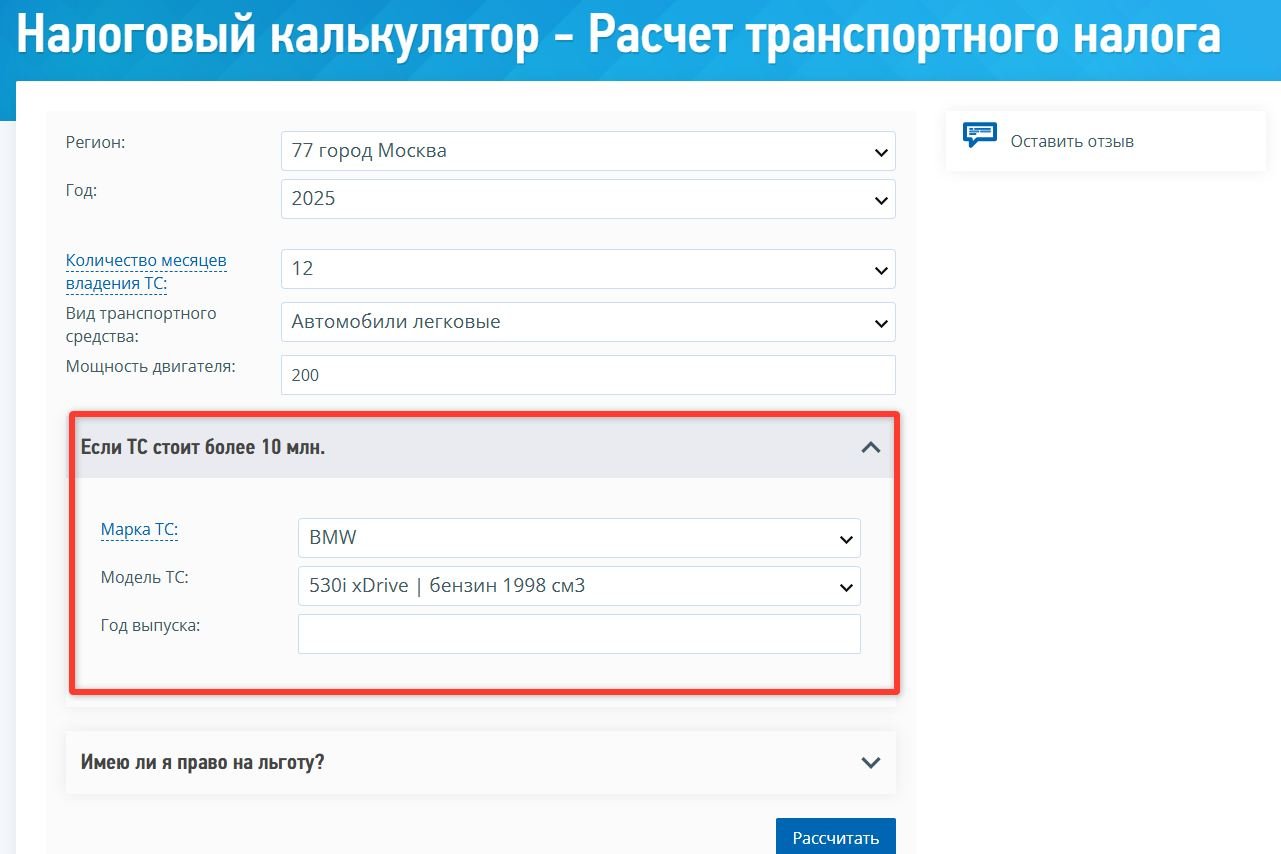Open the vehicle type dropdown Автомобили легковые

587,322
